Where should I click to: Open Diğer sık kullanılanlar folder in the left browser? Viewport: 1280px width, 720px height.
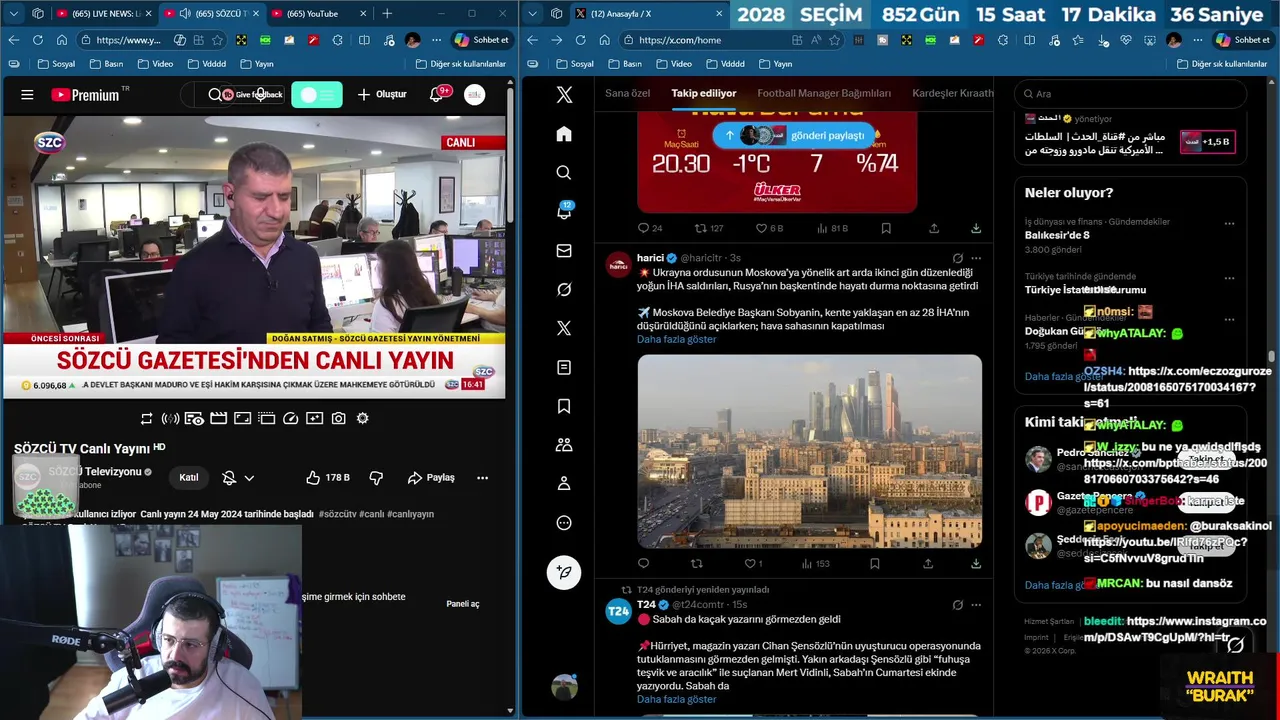tap(461, 64)
